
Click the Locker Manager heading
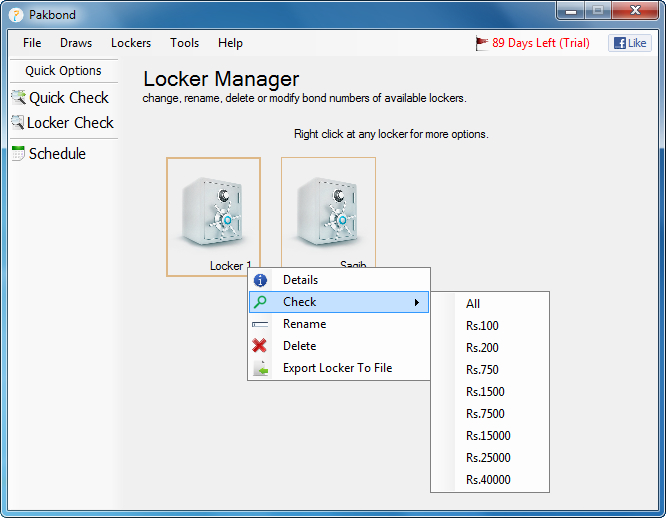tap(221, 79)
